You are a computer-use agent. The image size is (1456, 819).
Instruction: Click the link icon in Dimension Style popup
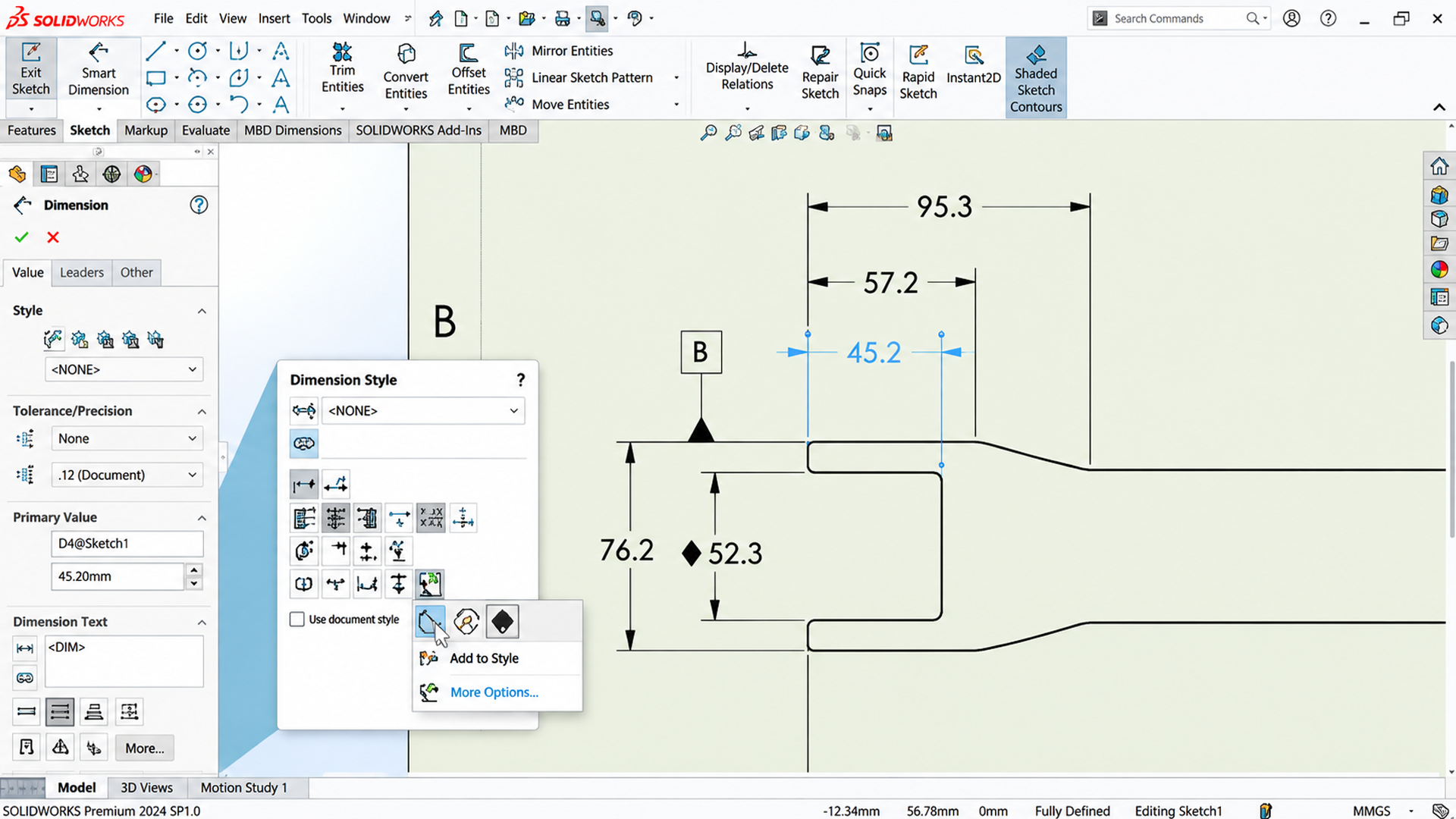pos(304,444)
